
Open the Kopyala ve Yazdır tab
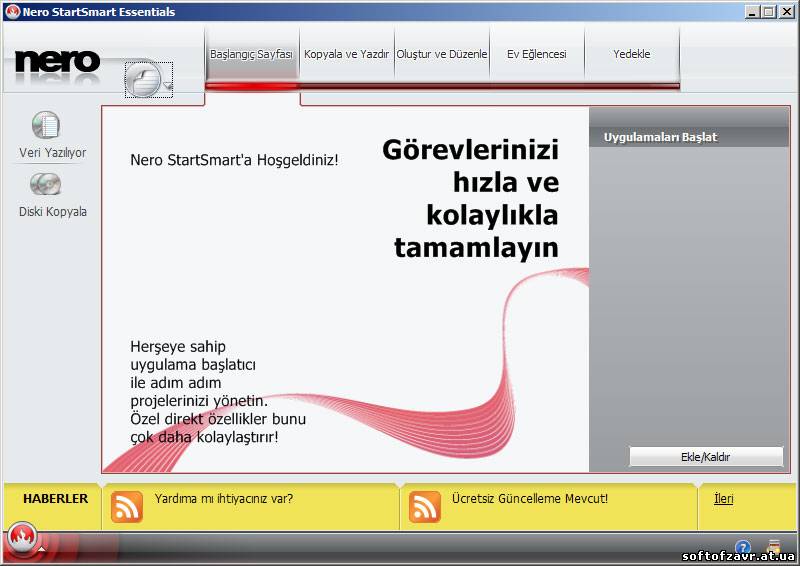pyautogui.click(x=346, y=54)
